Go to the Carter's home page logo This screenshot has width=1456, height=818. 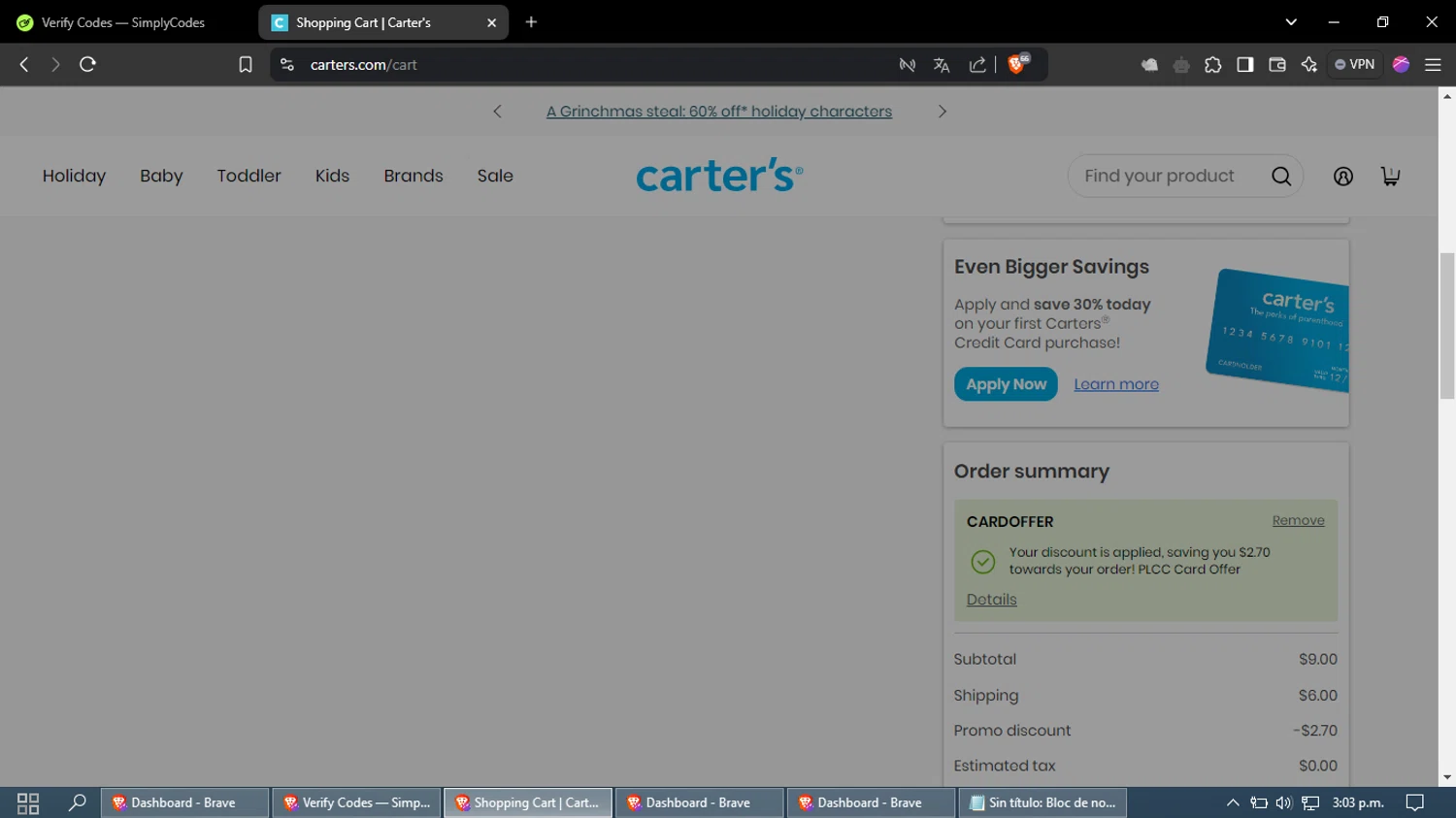click(719, 176)
